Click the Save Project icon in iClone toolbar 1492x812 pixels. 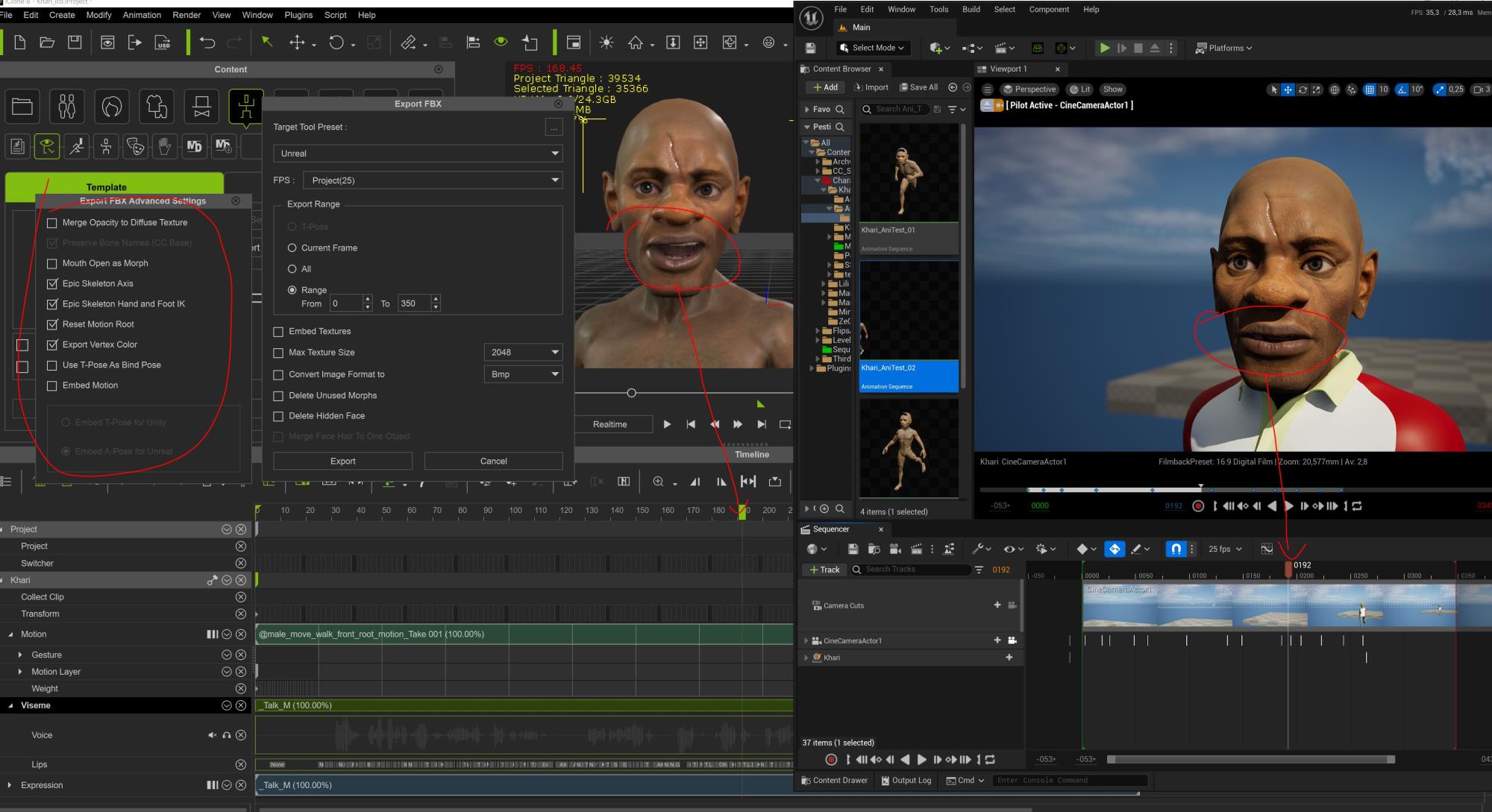tap(75, 43)
